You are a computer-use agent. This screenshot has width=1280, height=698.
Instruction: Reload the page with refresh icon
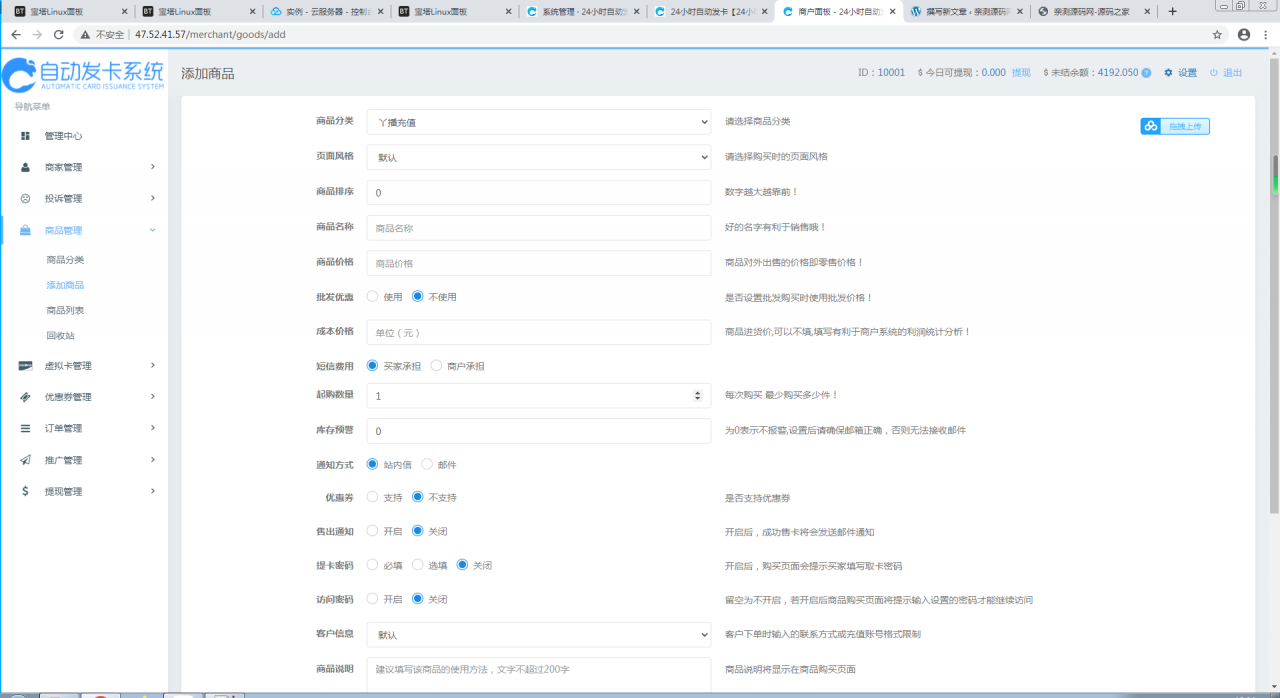59,34
